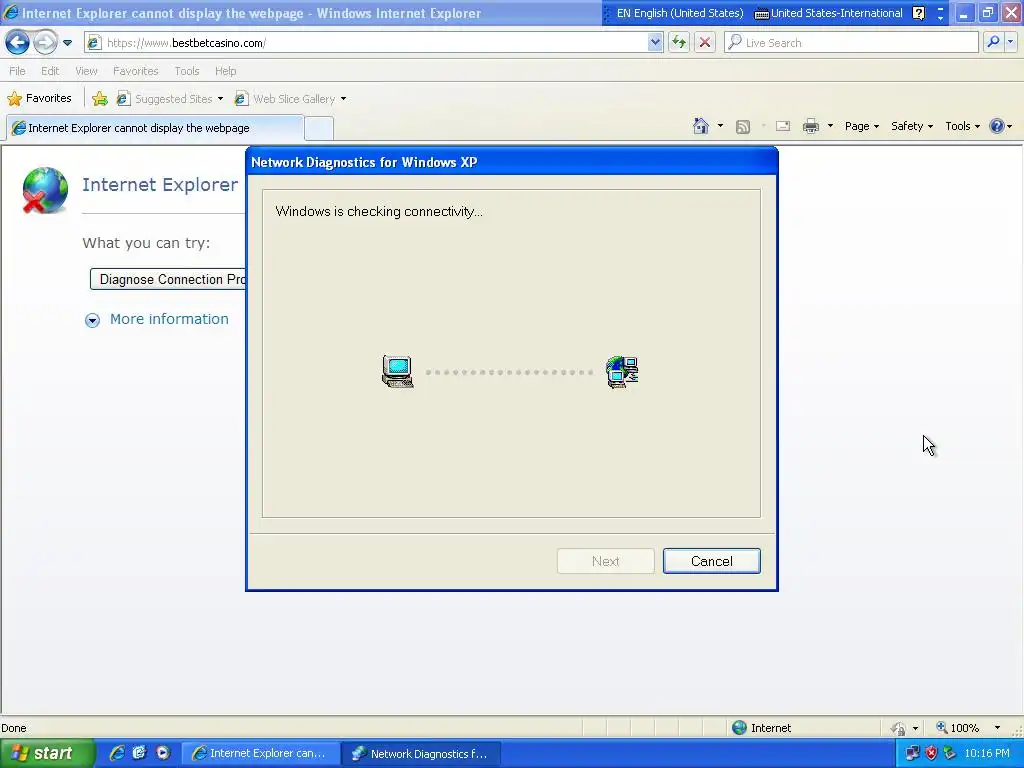Click the network globe computers icon
Image resolution: width=1024 pixels, height=768 pixels.
pos(622,372)
